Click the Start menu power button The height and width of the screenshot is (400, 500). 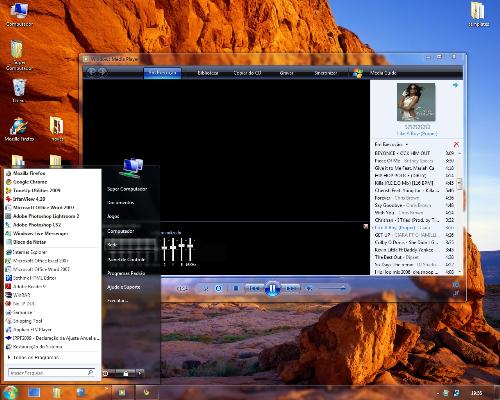point(106,374)
